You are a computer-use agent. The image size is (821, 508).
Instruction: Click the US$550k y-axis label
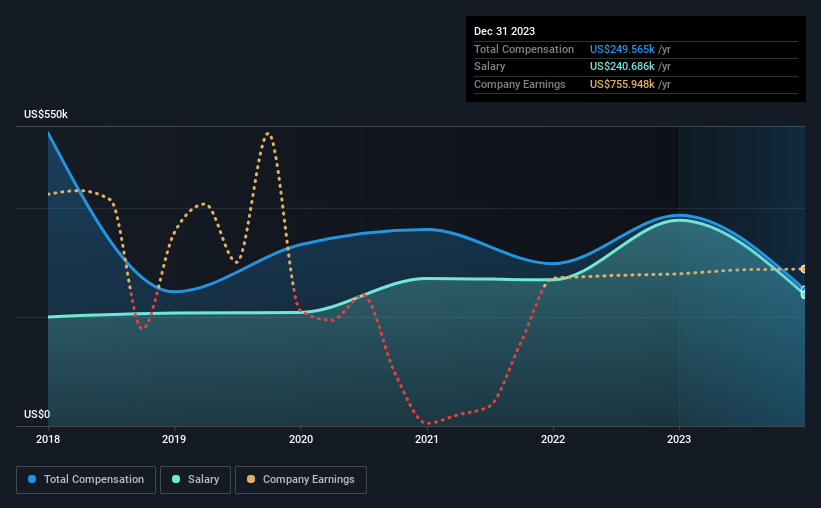(46, 114)
